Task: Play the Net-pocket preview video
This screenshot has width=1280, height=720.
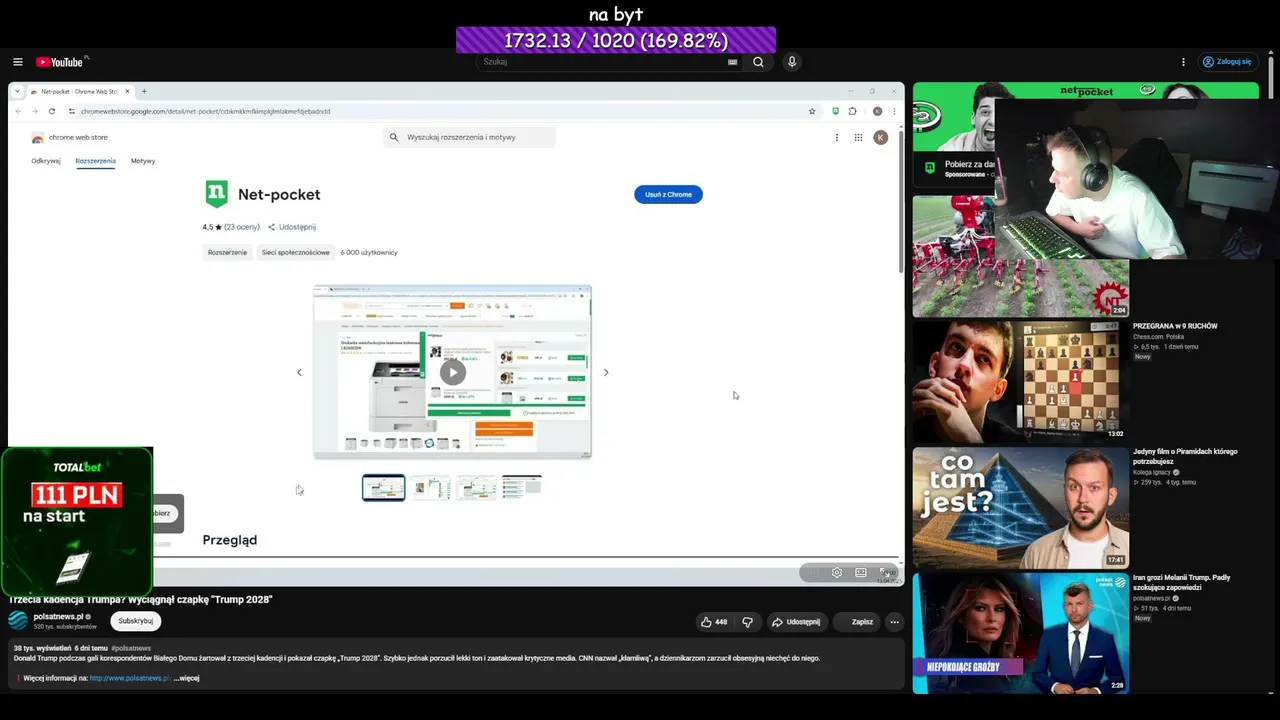Action: pyautogui.click(x=453, y=372)
